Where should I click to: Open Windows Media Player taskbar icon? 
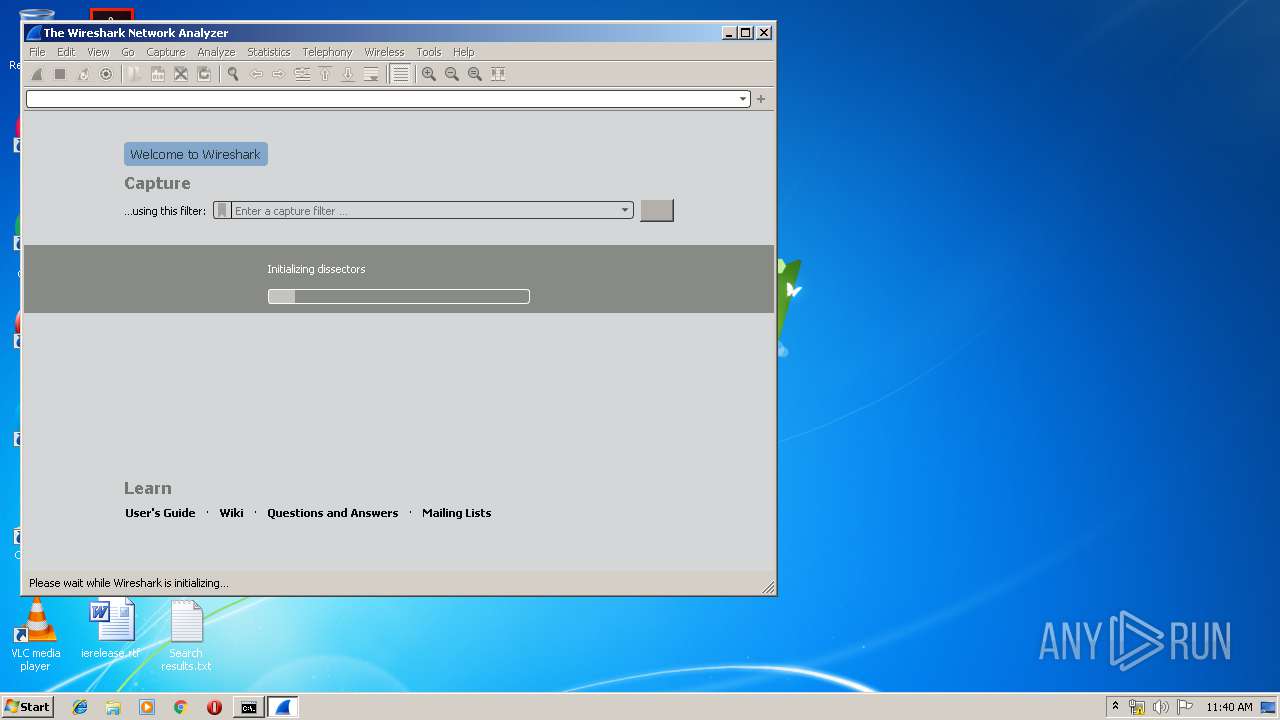coord(147,707)
